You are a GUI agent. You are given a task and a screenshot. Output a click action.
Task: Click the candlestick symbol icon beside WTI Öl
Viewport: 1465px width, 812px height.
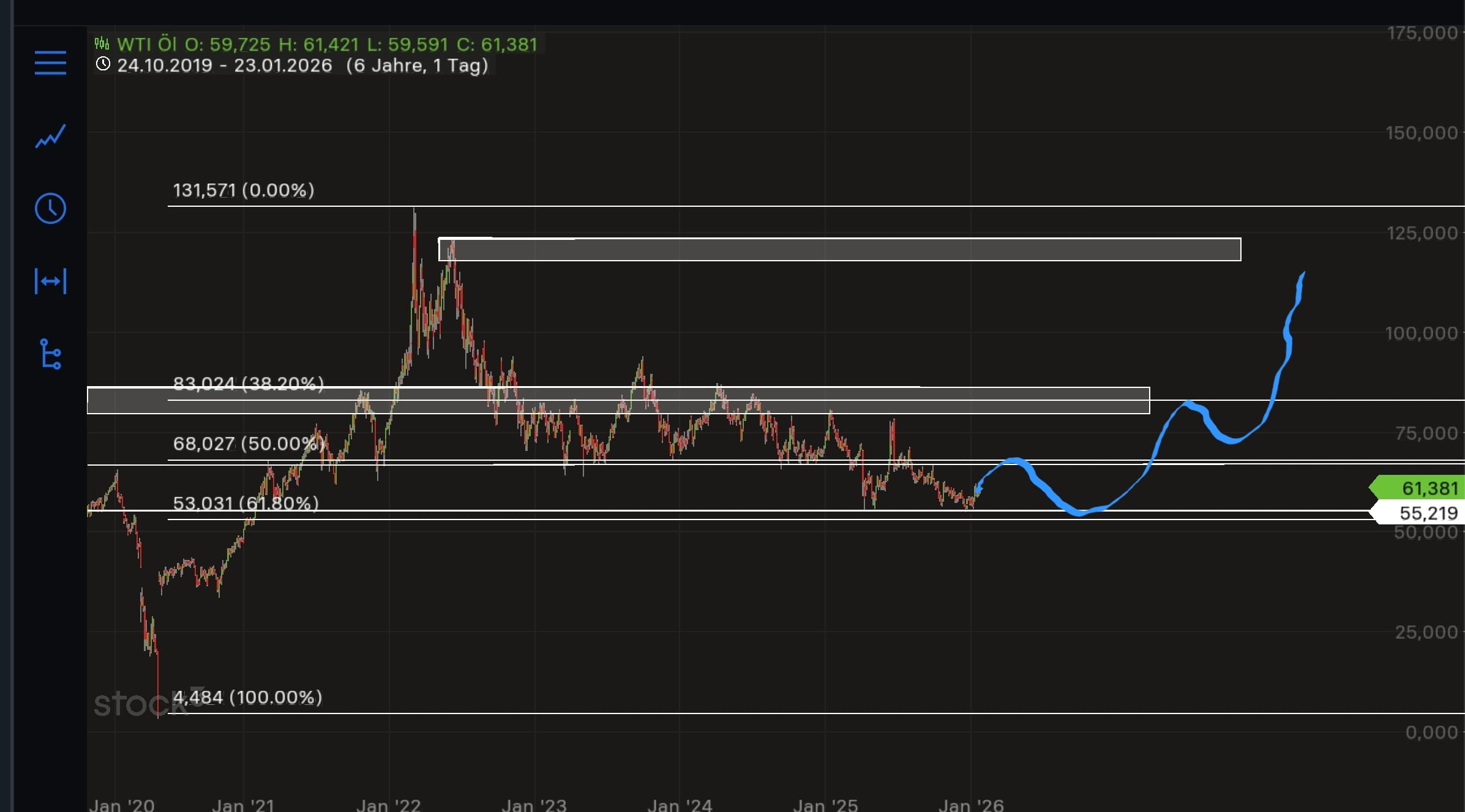tap(101, 43)
